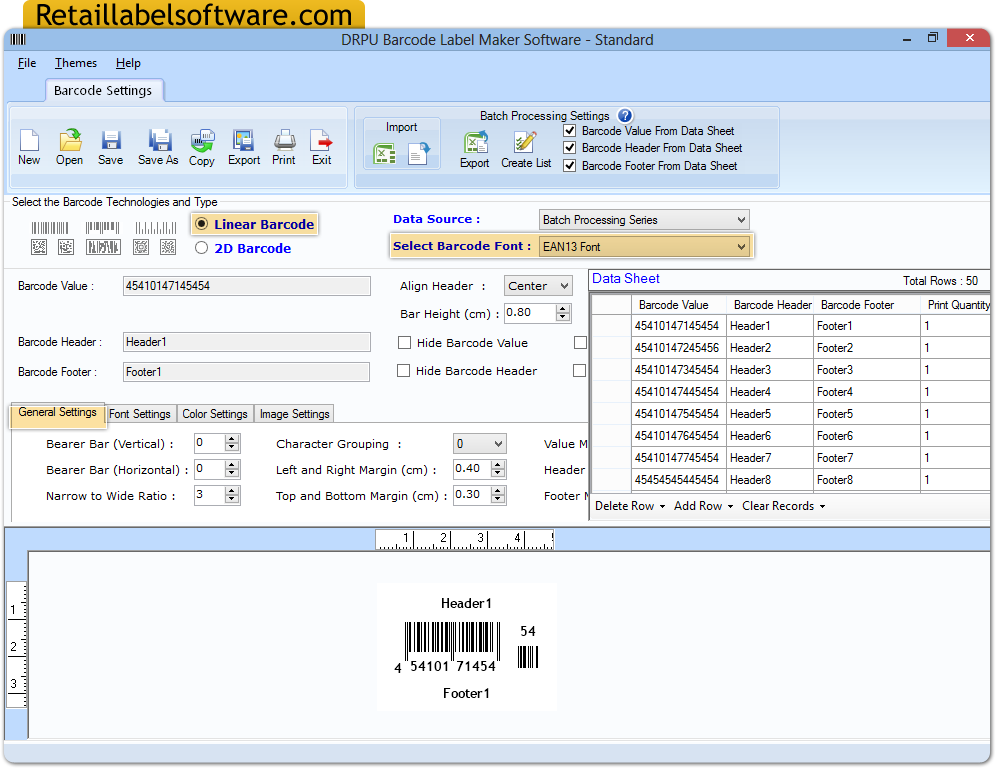Toggle Barcode Header From Data Sheet
Image resolution: width=996 pixels, height=768 pixels.
570,148
